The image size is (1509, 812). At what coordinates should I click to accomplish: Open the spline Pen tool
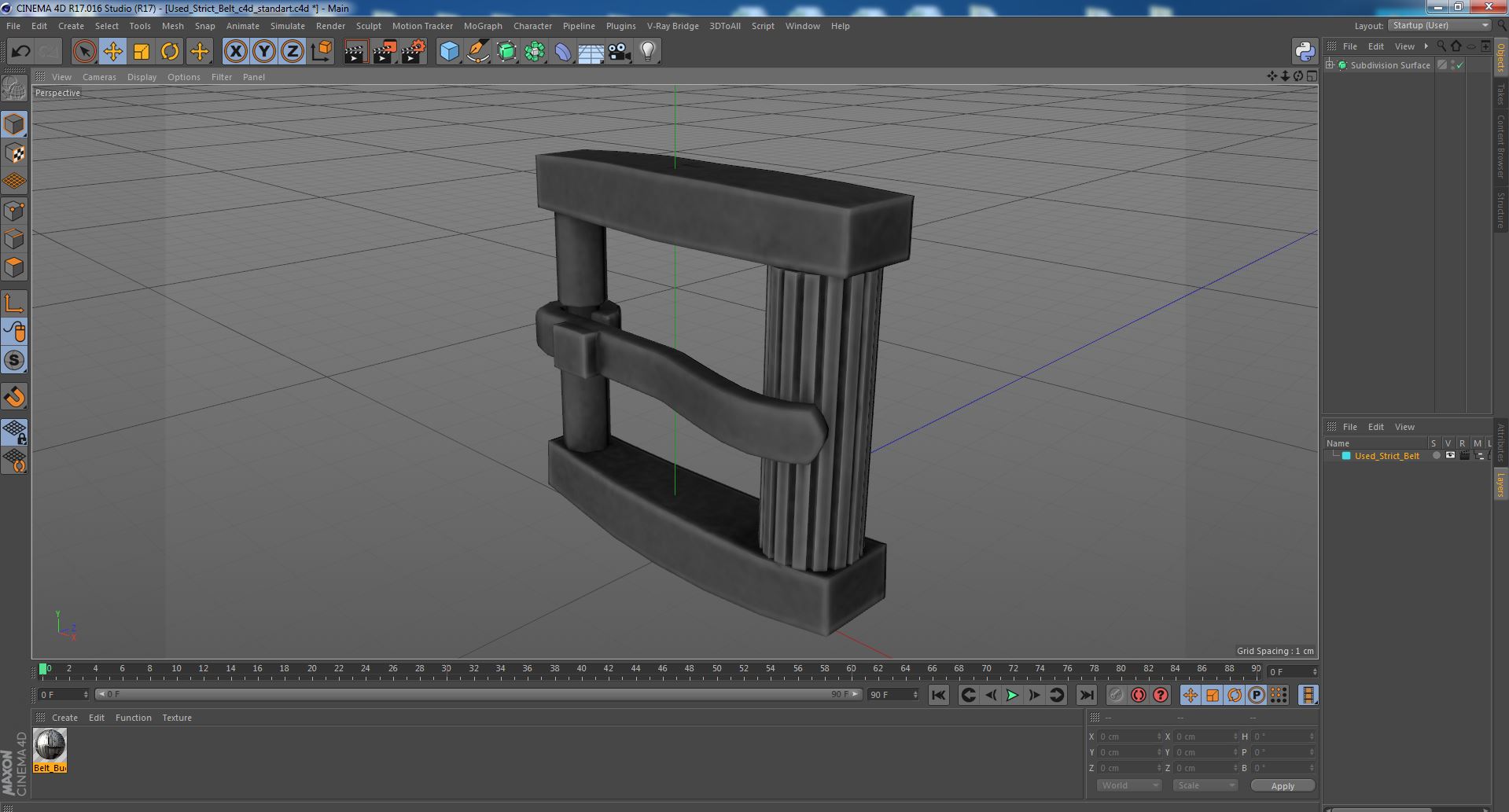coord(477,52)
